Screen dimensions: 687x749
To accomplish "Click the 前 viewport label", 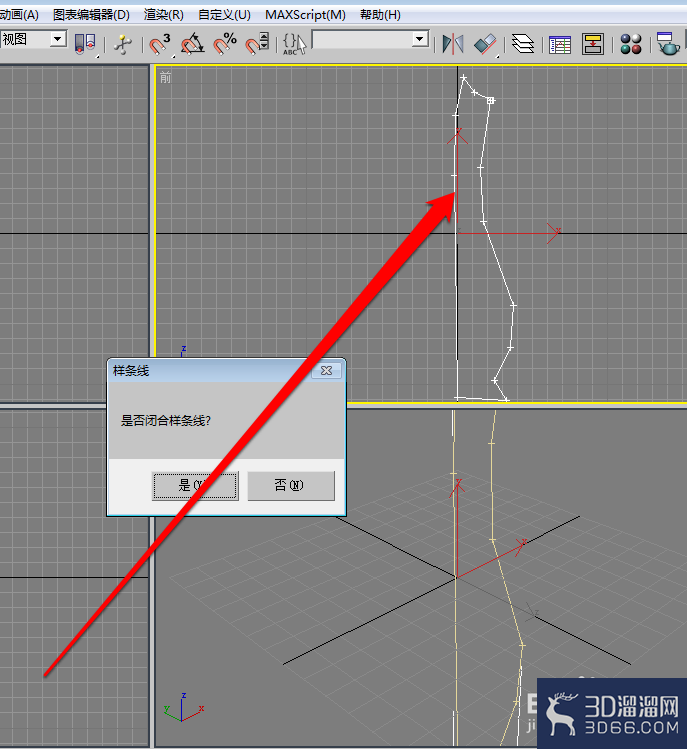I will pyautogui.click(x=165, y=77).
